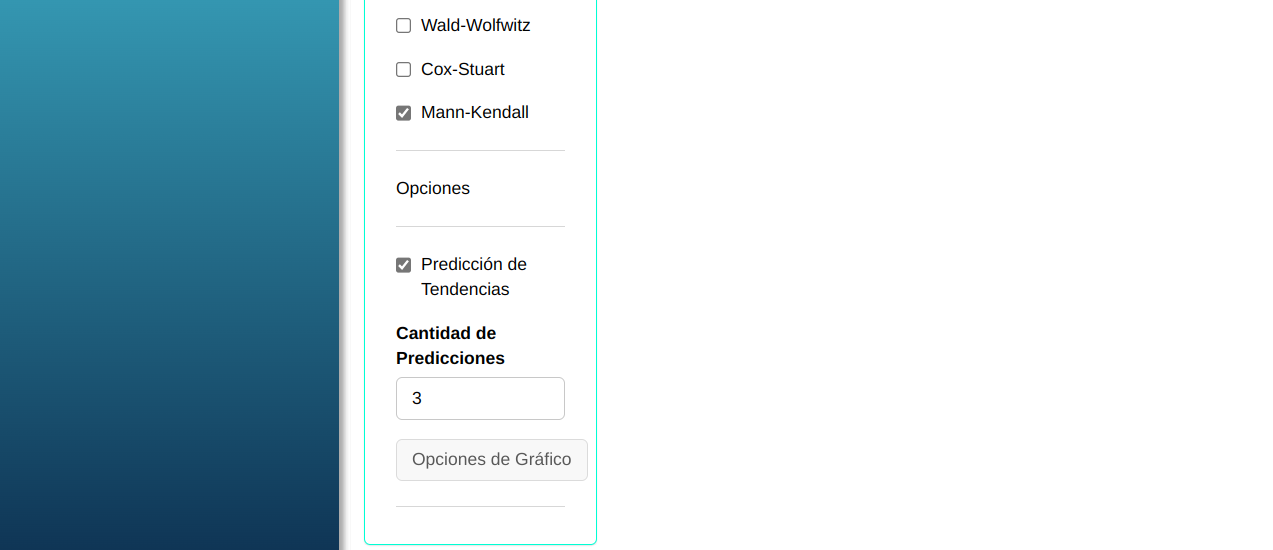
Task: Click the "Wald-Wolfwitz" label text
Action: coord(475,26)
